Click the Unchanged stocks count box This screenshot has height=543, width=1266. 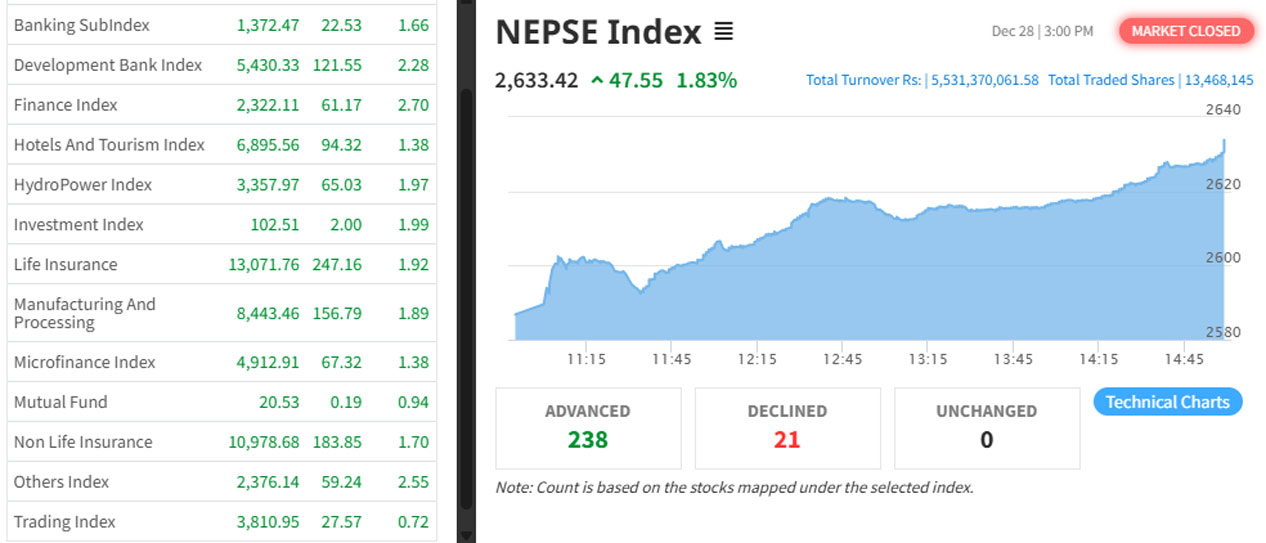986,428
